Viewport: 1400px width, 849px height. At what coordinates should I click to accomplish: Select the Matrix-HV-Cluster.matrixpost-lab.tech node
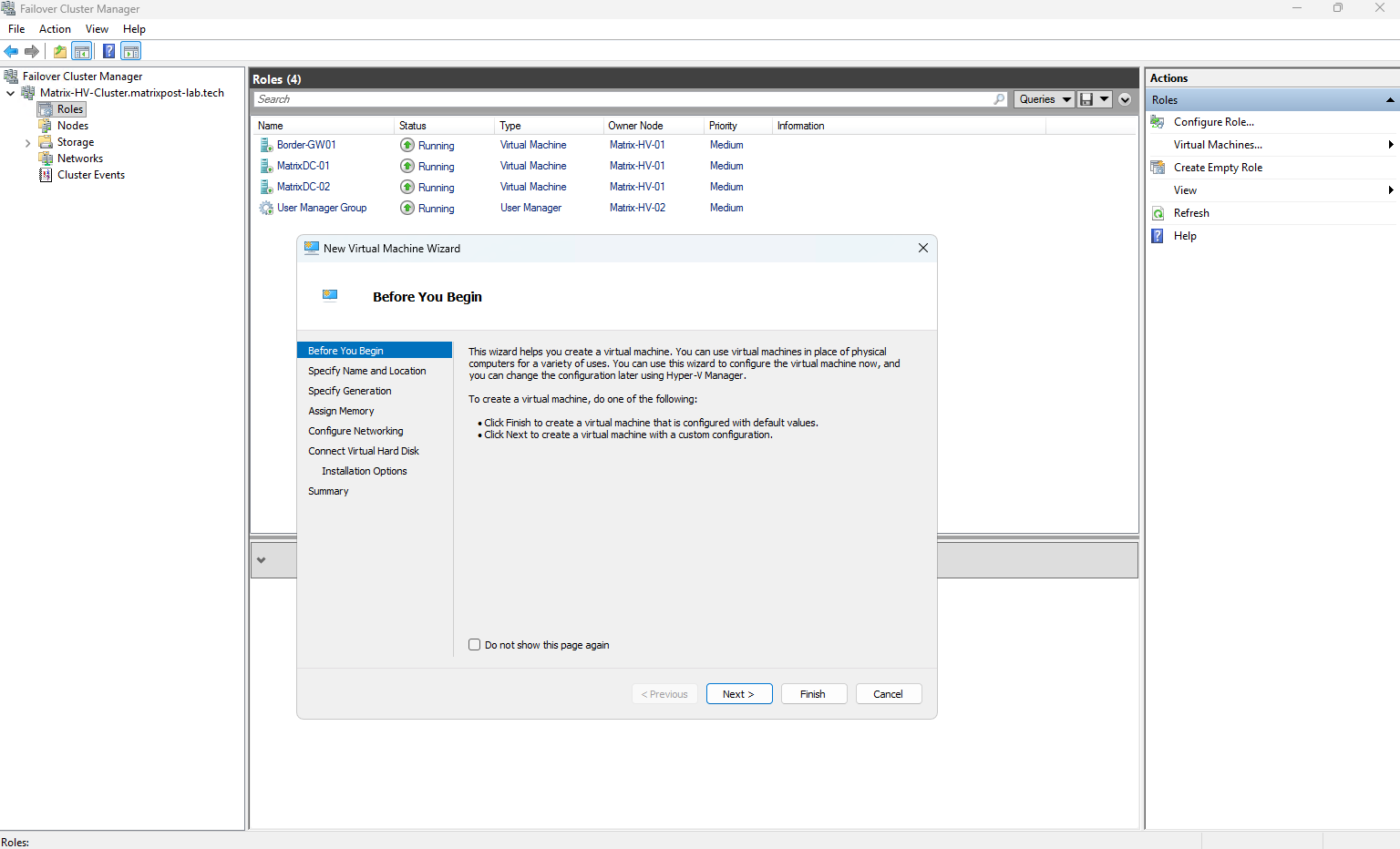tap(132, 93)
